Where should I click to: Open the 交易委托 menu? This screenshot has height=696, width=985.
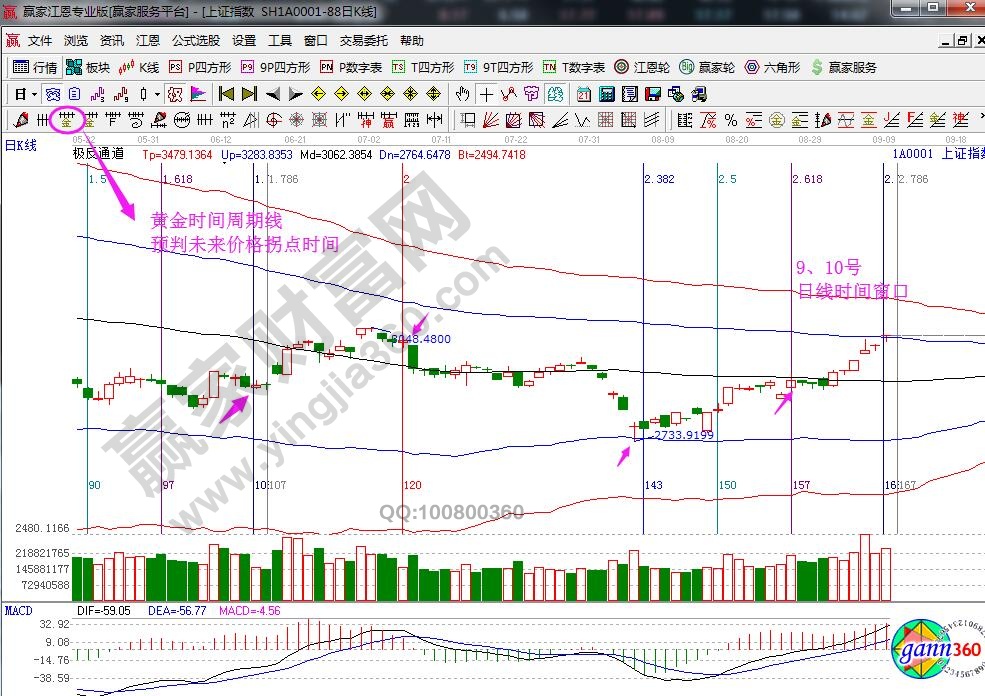point(364,41)
